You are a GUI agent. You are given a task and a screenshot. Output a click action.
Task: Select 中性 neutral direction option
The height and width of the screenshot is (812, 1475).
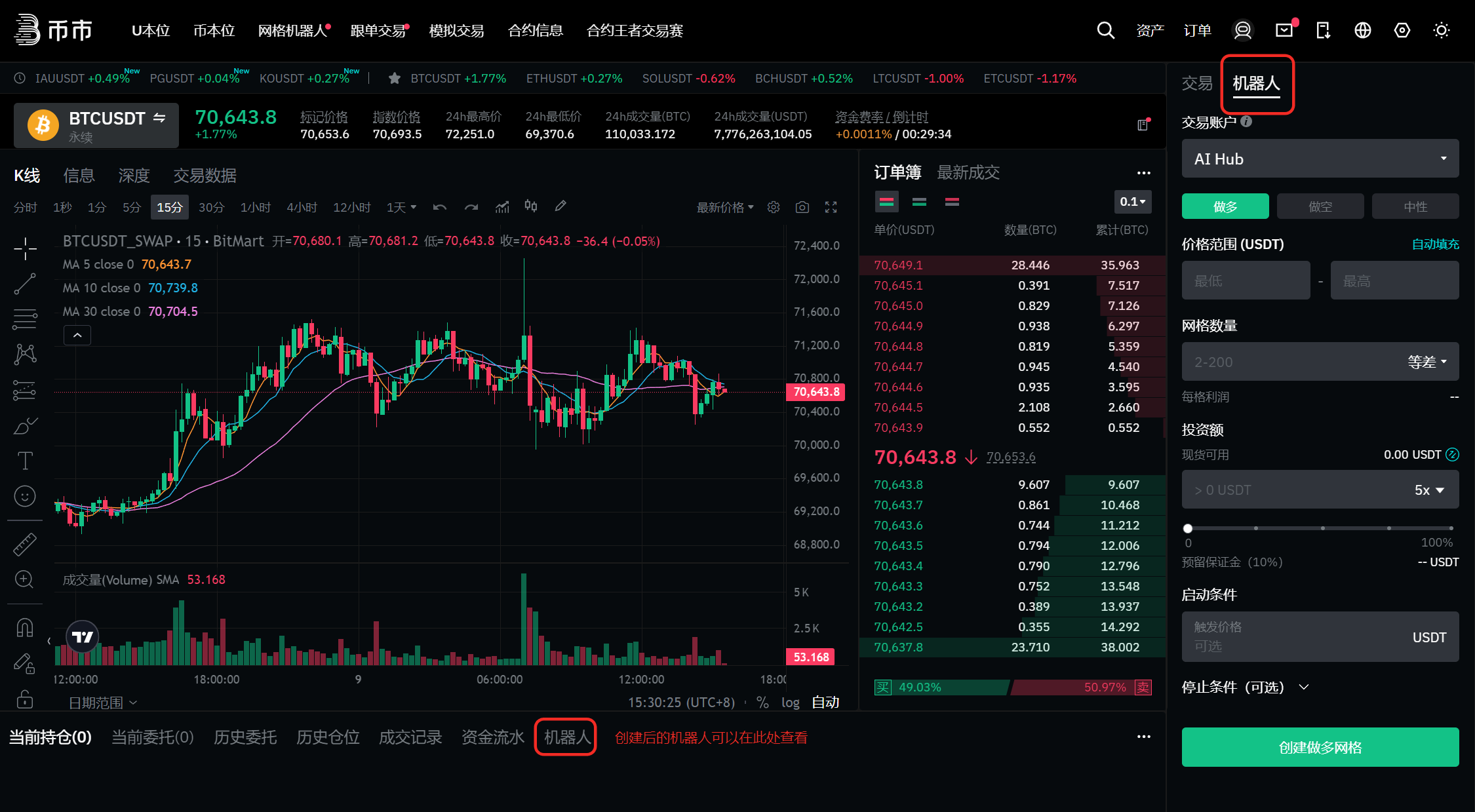[x=1415, y=206]
